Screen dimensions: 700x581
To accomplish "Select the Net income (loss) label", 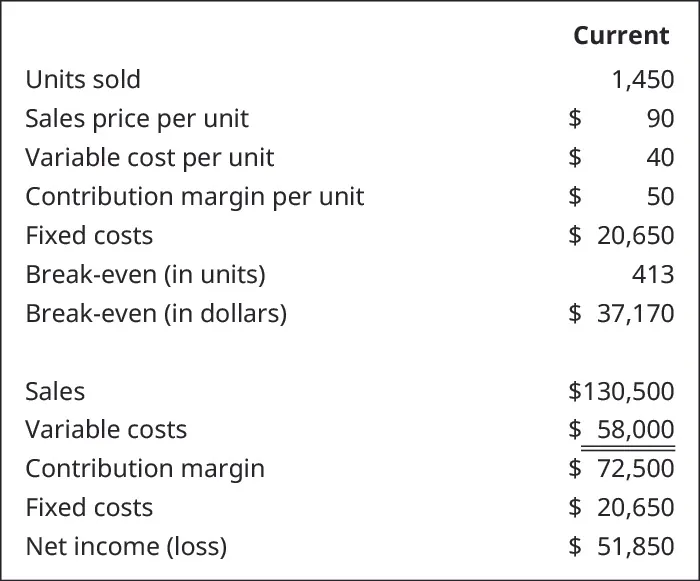I will click(126, 546).
